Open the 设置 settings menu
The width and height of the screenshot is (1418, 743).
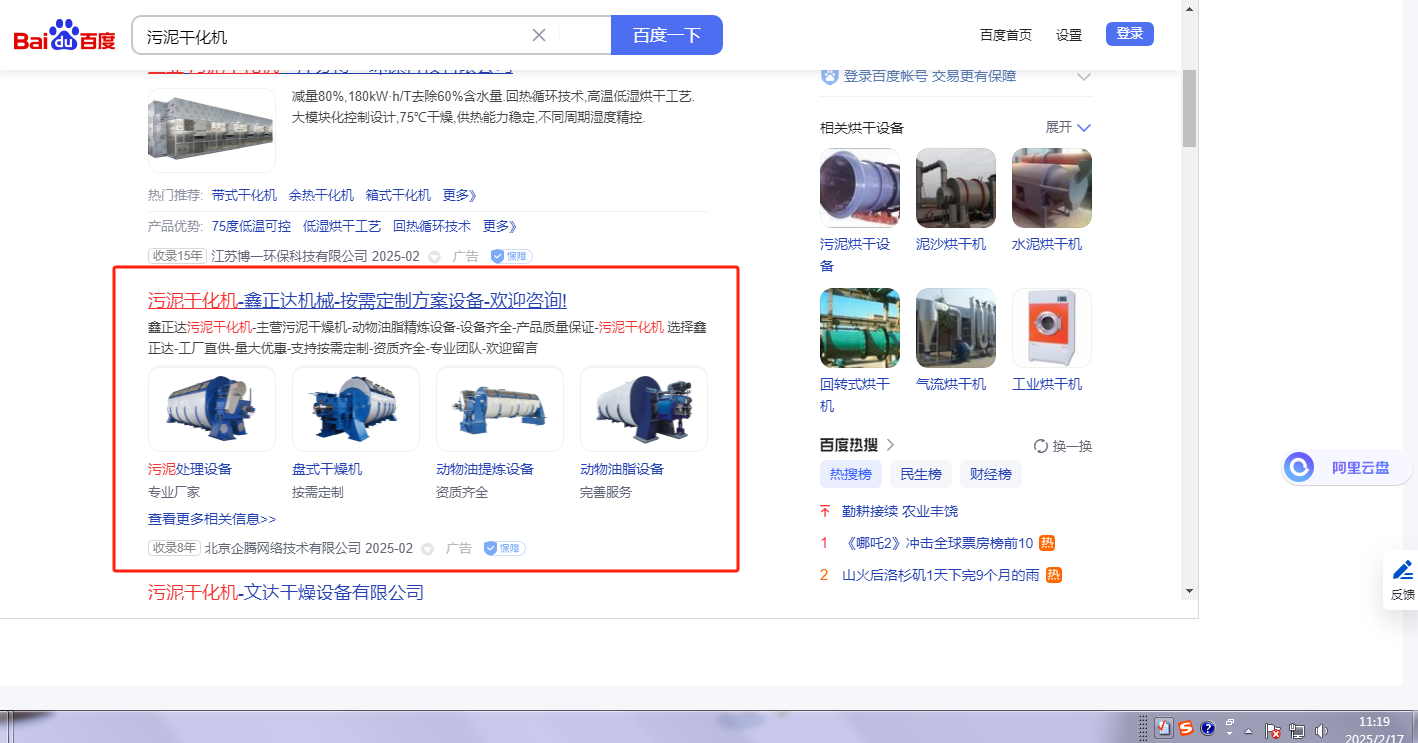[x=1069, y=35]
